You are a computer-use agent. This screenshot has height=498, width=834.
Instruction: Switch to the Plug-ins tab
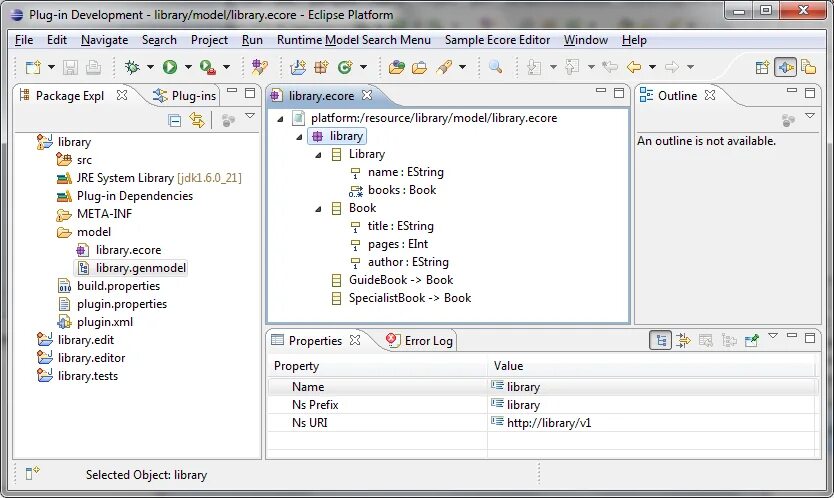point(185,96)
